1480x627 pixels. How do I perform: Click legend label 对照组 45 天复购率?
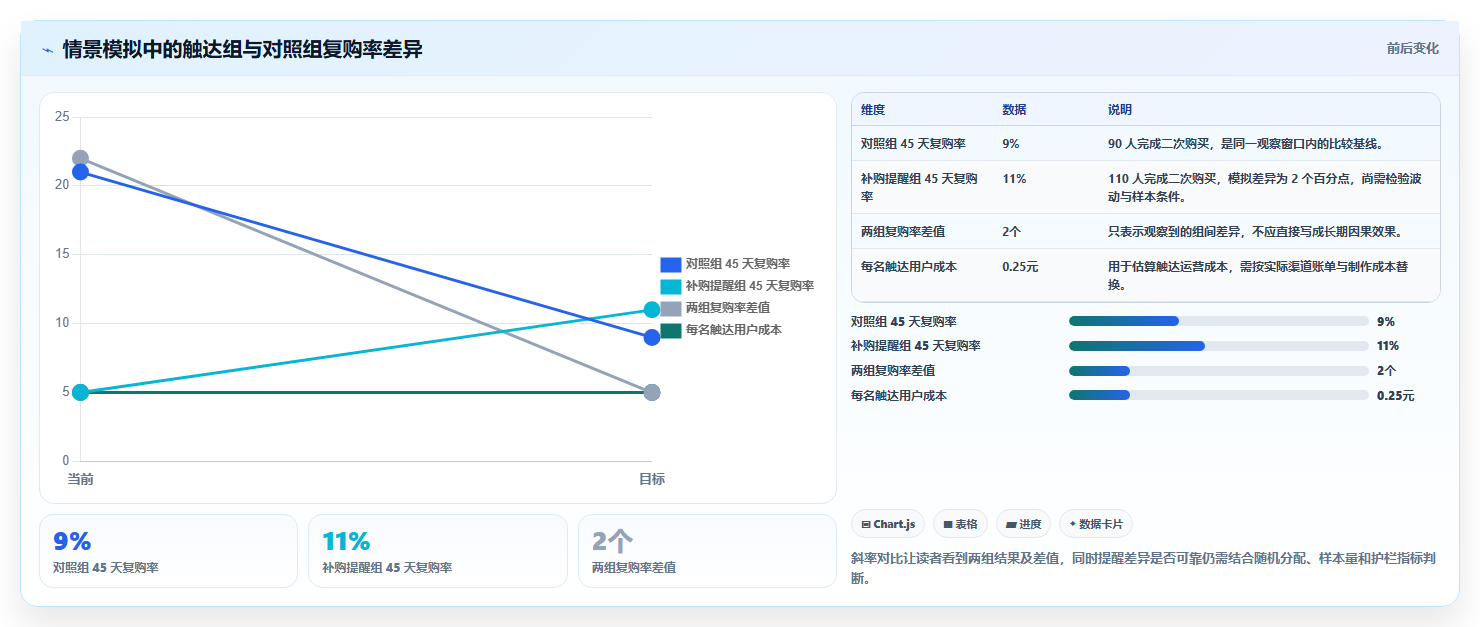pyautogui.click(x=738, y=265)
